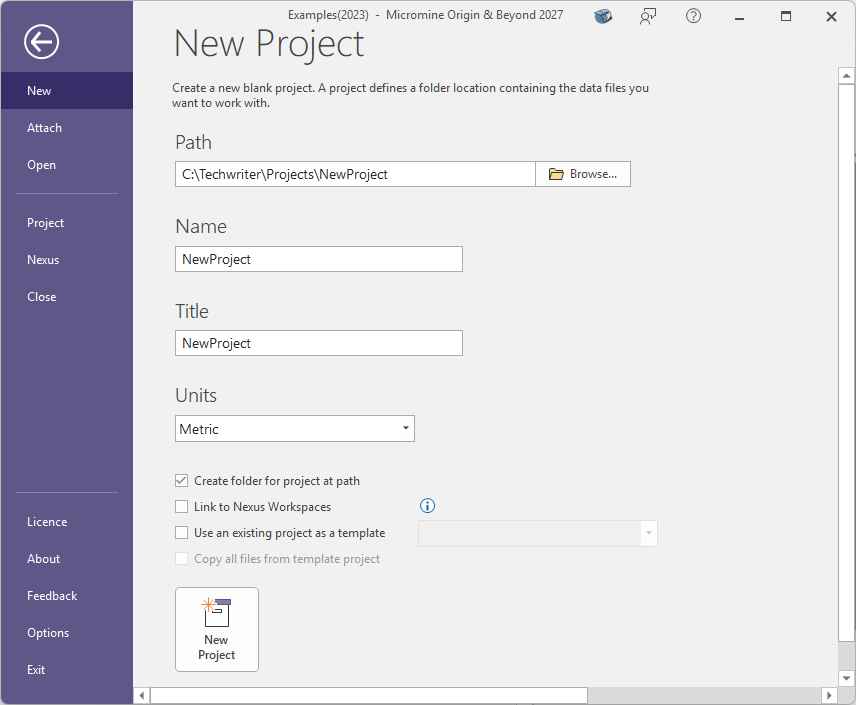Click the New Project button with the box icon
Viewport: 856px width, 705px height.
tap(217, 630)
